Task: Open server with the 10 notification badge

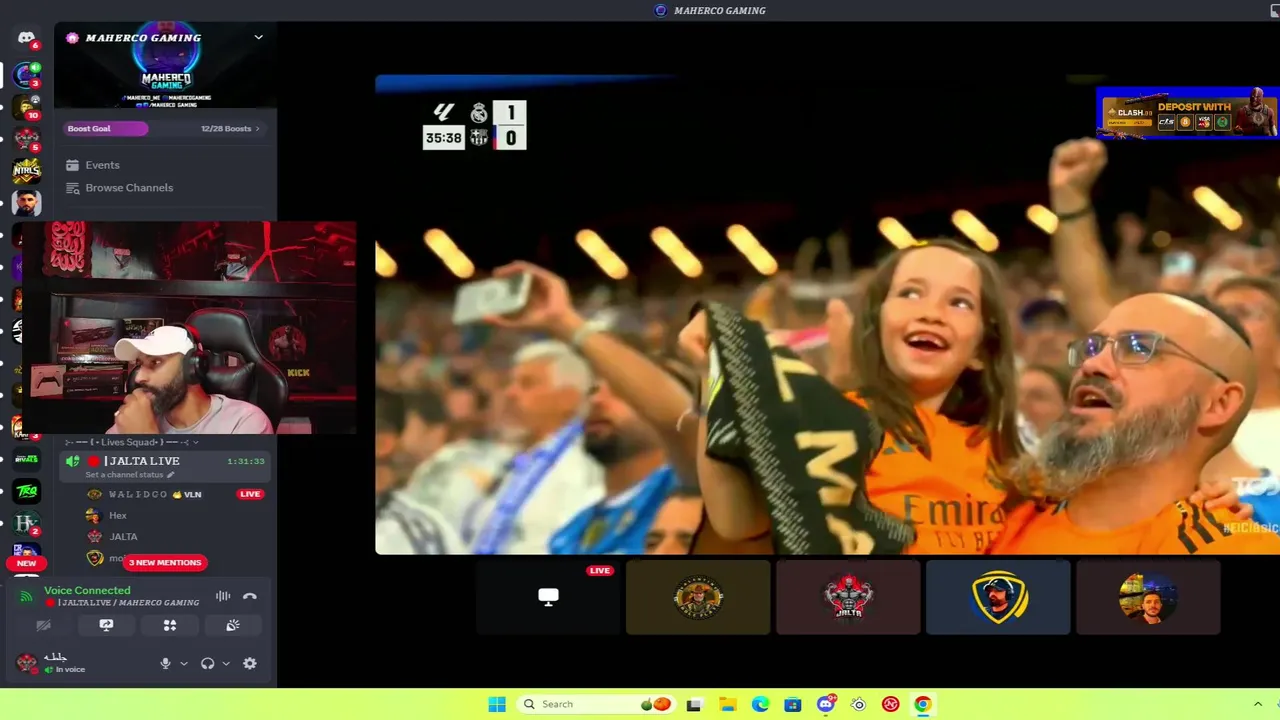Action: [x=26, y=107]
